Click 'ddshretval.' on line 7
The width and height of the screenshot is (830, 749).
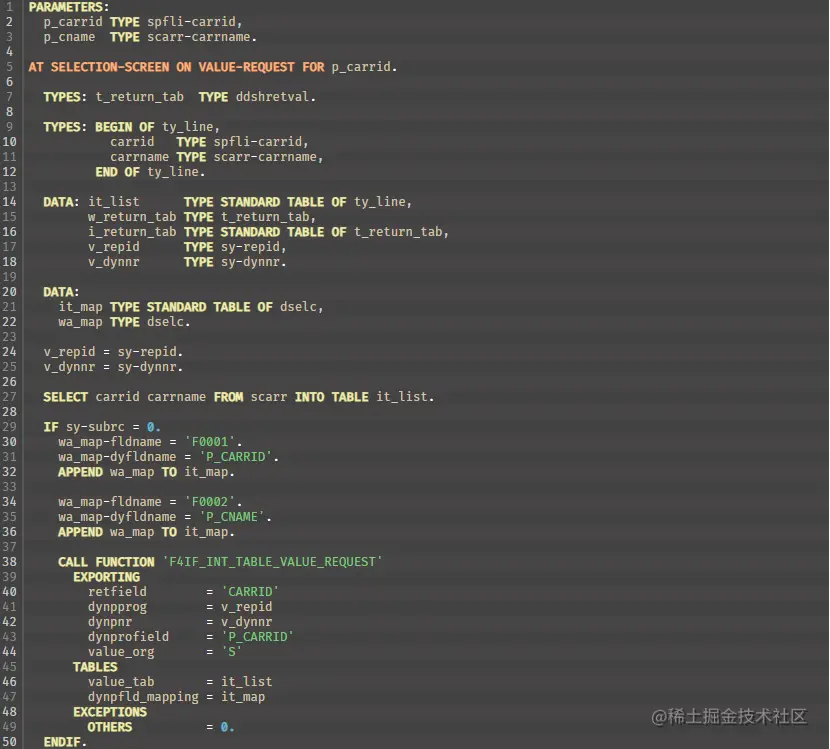tap(275, 97)
